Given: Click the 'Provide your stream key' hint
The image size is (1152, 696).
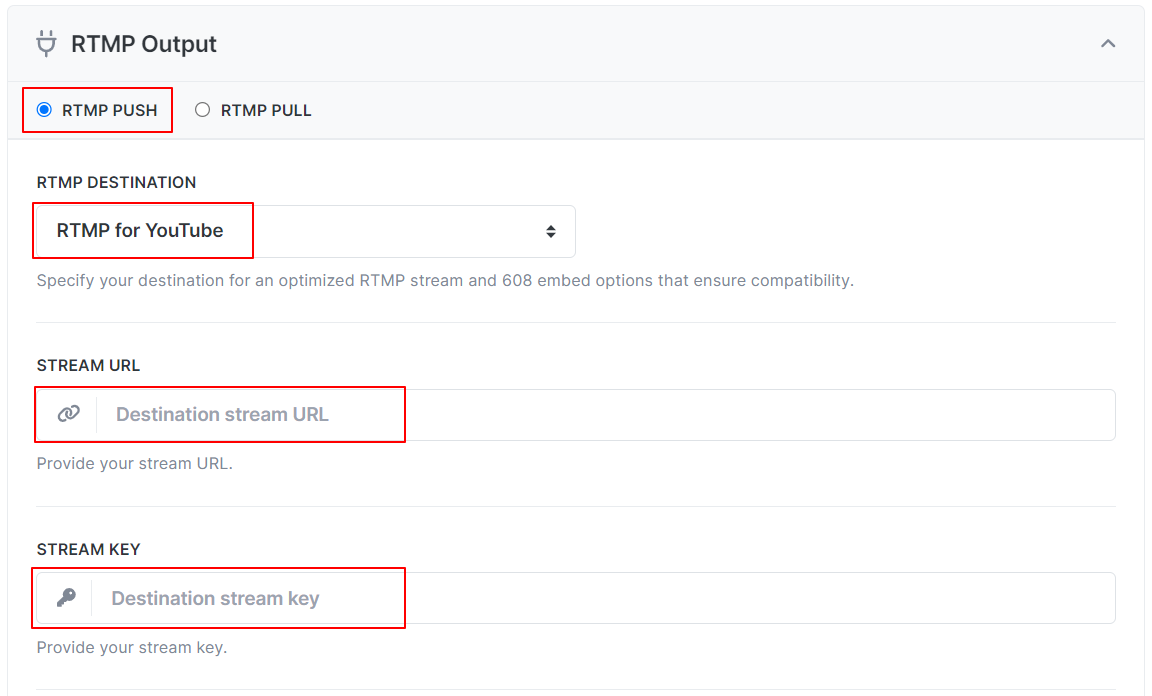Looking at the screenshot, I should click(x=132, y=647).
